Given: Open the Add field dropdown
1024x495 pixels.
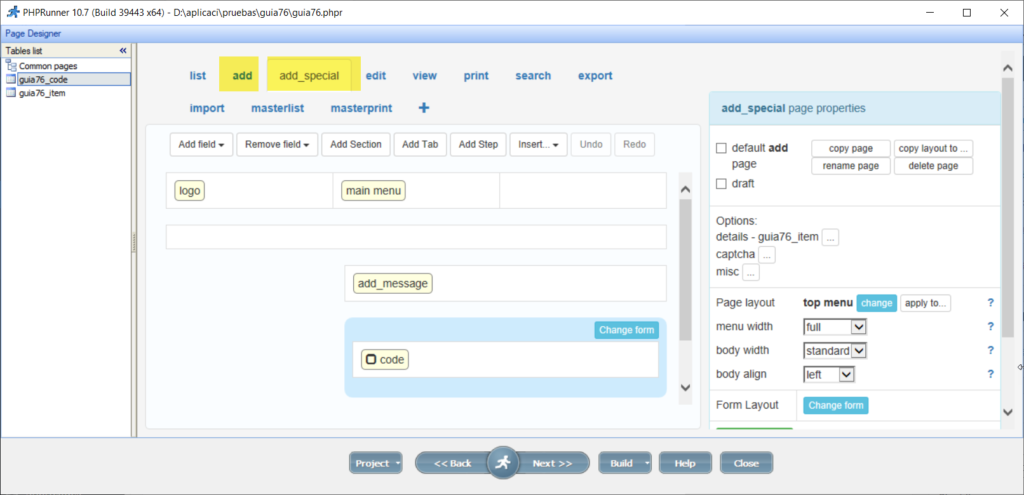Looking at the screenshot, I should coord(201,144).
